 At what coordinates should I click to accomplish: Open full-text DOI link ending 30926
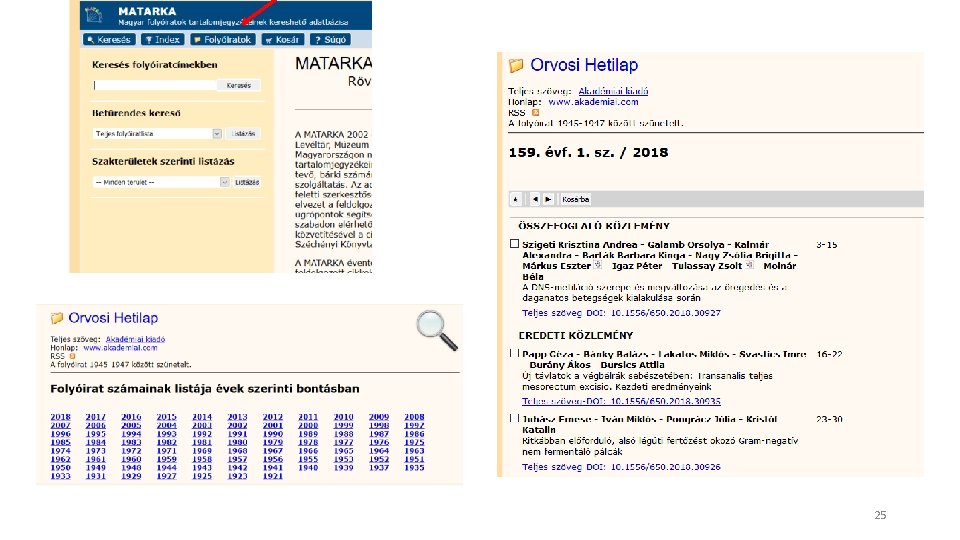tap(621, 467)
